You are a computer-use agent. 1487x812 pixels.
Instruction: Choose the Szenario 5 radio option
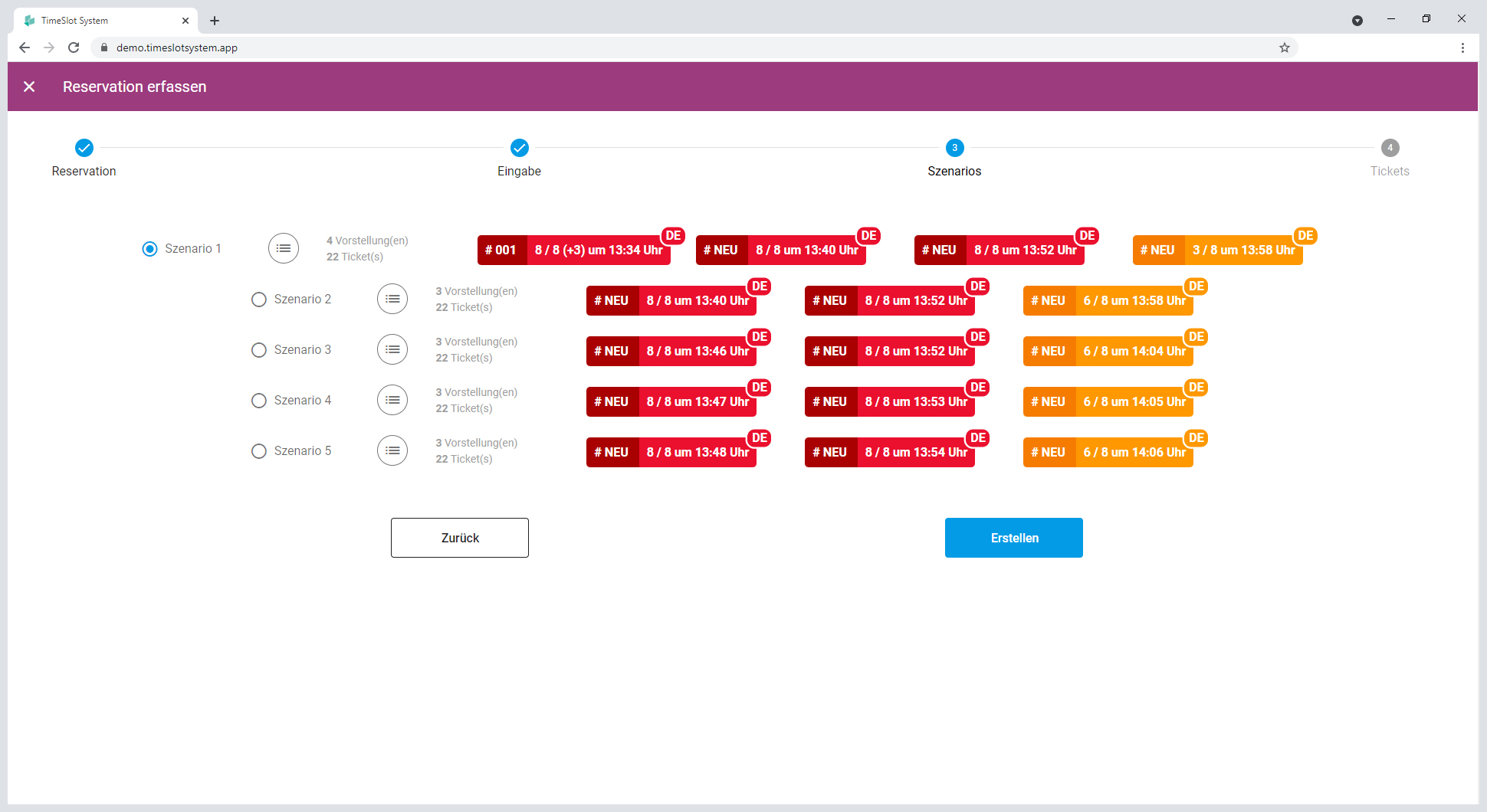[x=259, y=451]
